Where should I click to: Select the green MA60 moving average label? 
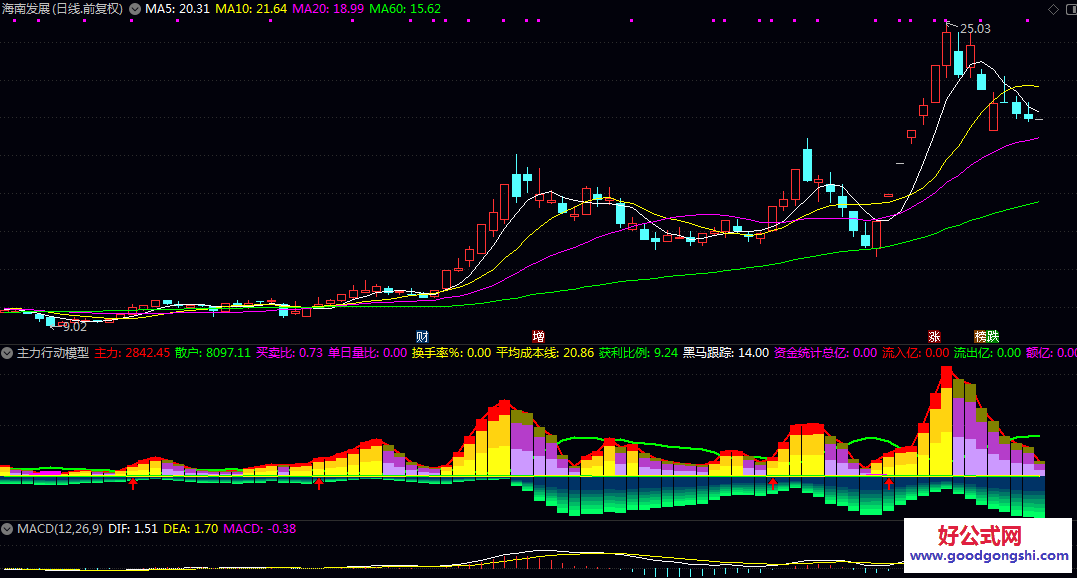[405, 9]
